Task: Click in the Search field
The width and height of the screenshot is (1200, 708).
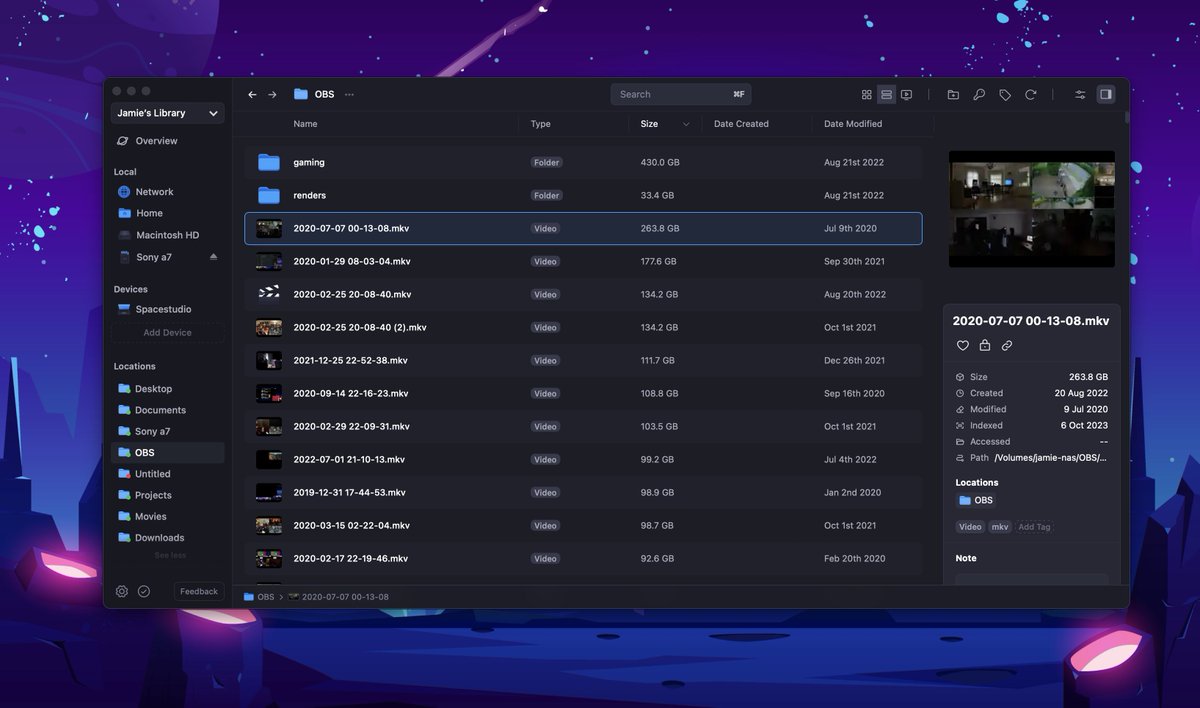Action: click(x=681, y=94)
